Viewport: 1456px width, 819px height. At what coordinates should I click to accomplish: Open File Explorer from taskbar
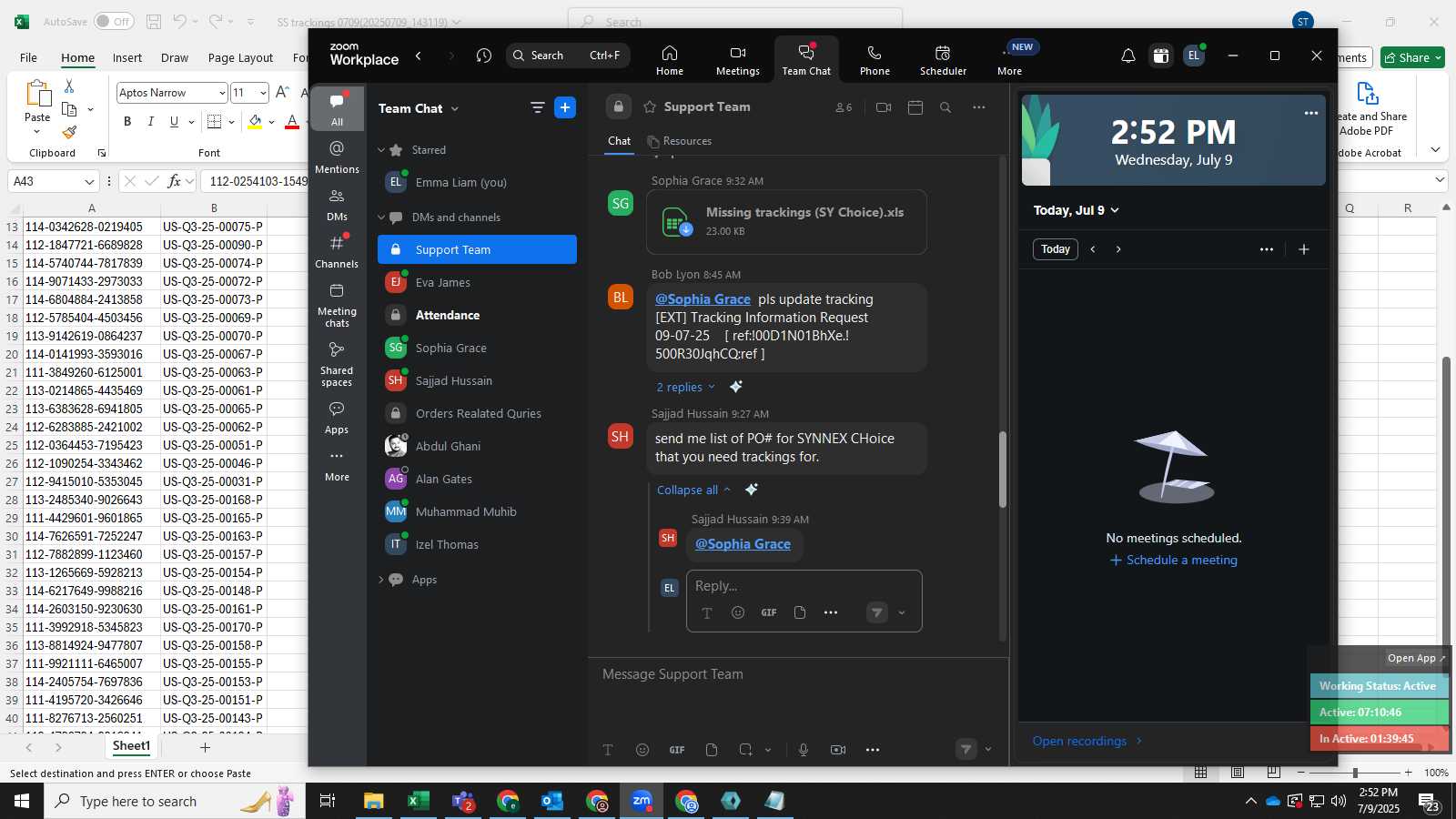tap(374, 801)
